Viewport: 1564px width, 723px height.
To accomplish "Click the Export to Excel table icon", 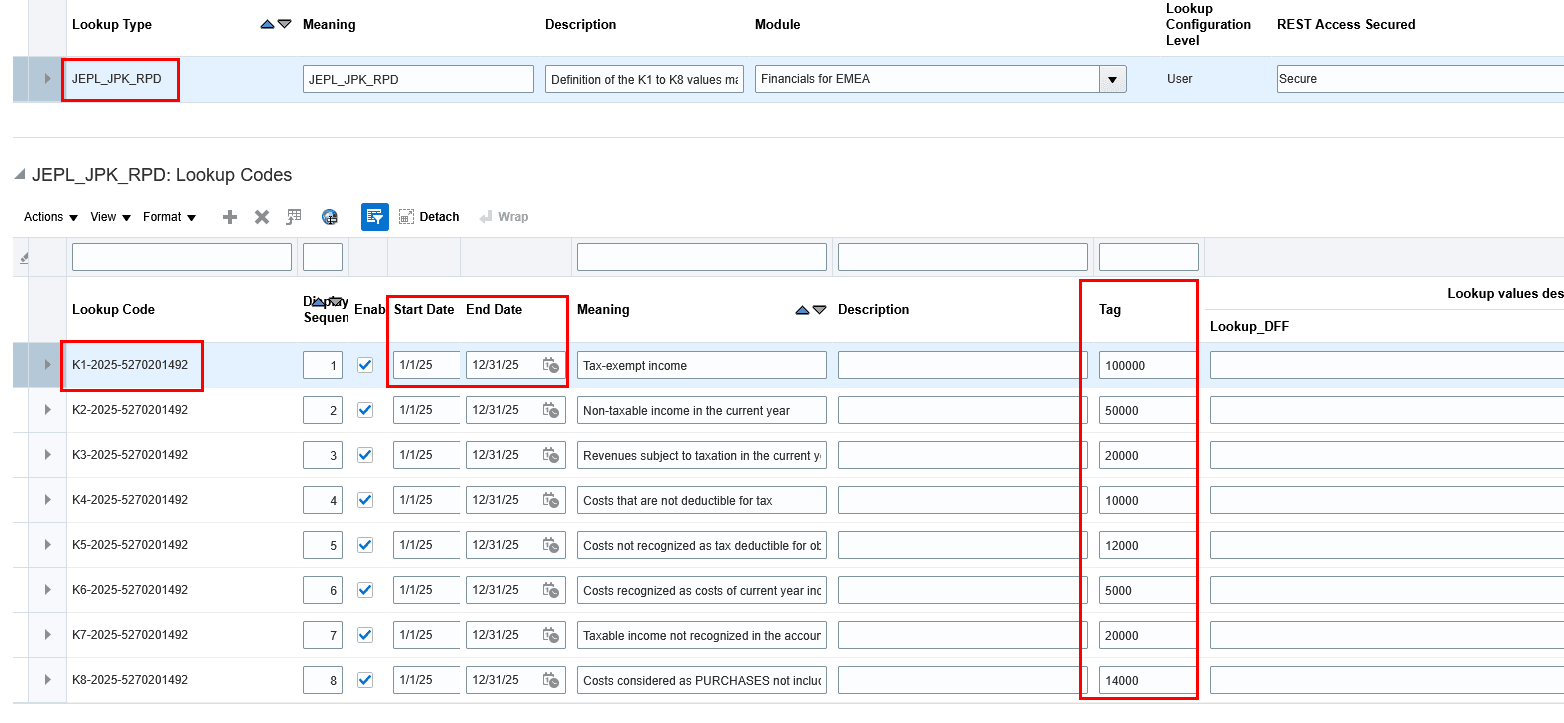I will [x=294, y=217].
